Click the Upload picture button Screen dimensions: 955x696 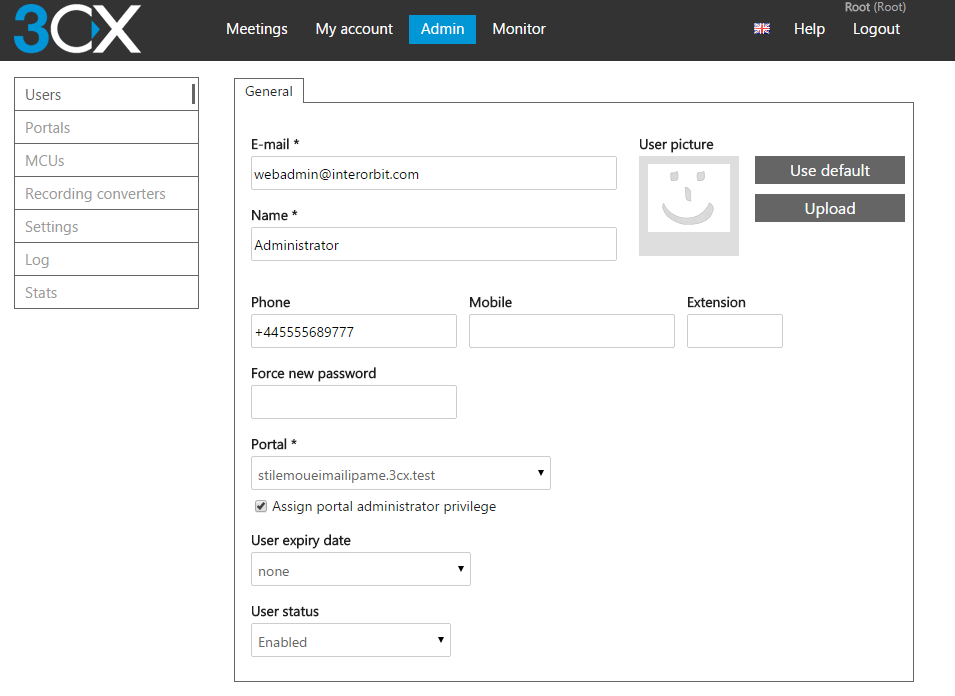click(830, 208)
